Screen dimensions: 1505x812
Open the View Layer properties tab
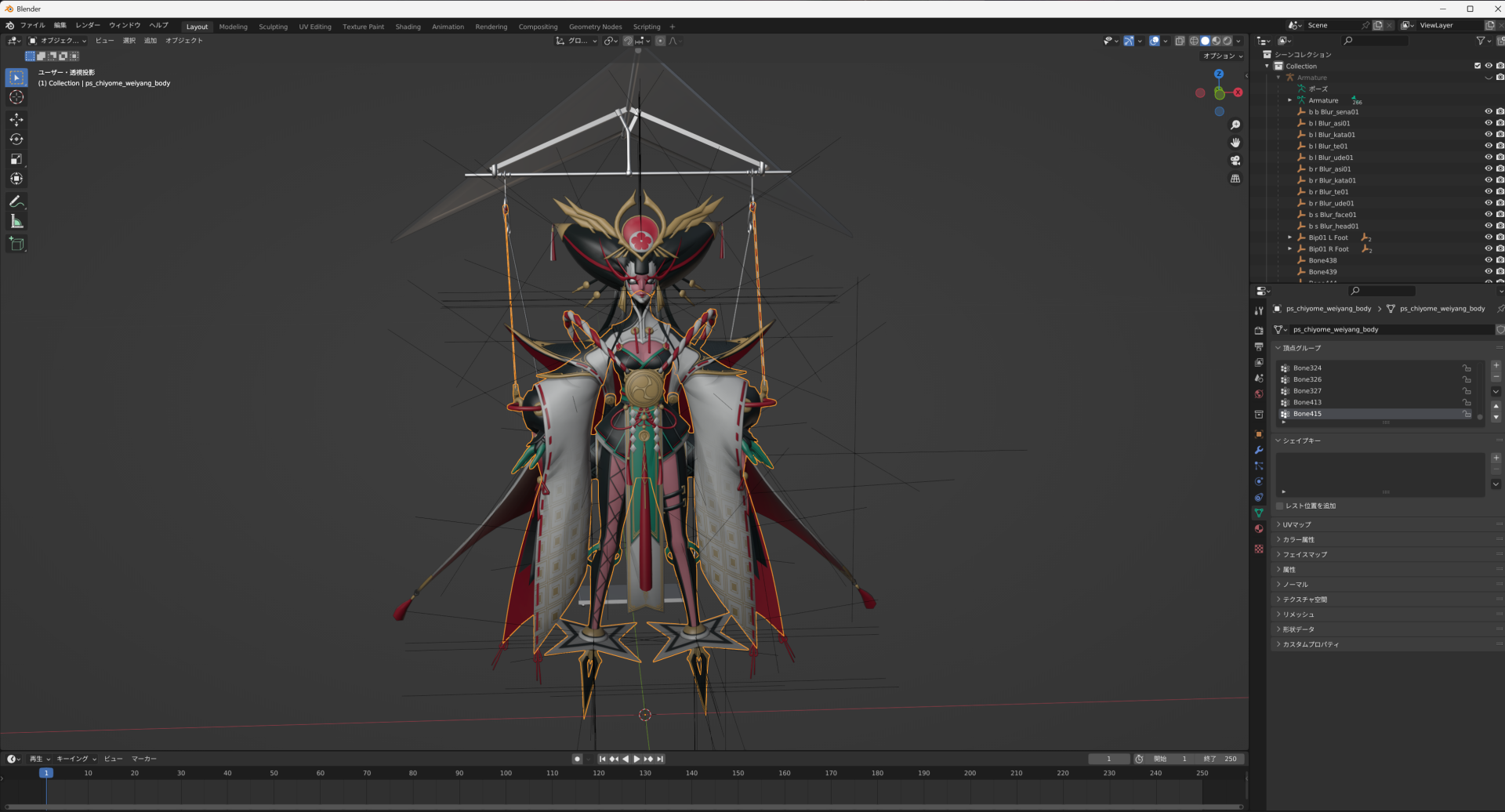point(1259,362)
